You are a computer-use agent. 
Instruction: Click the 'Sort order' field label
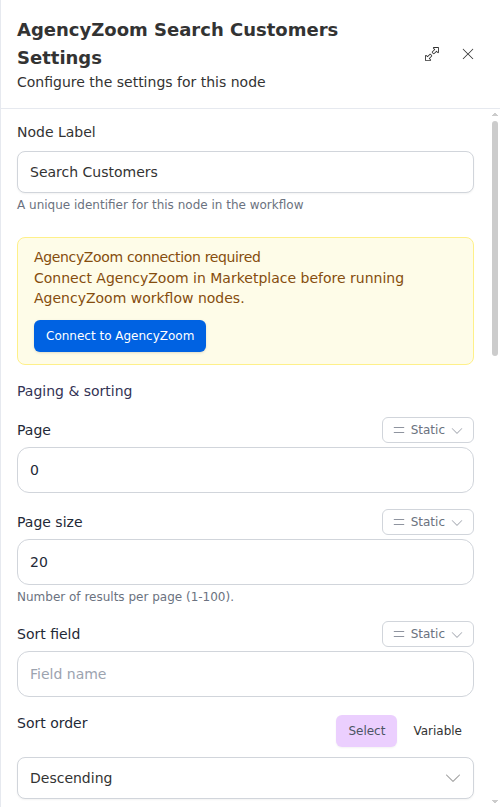53,723
